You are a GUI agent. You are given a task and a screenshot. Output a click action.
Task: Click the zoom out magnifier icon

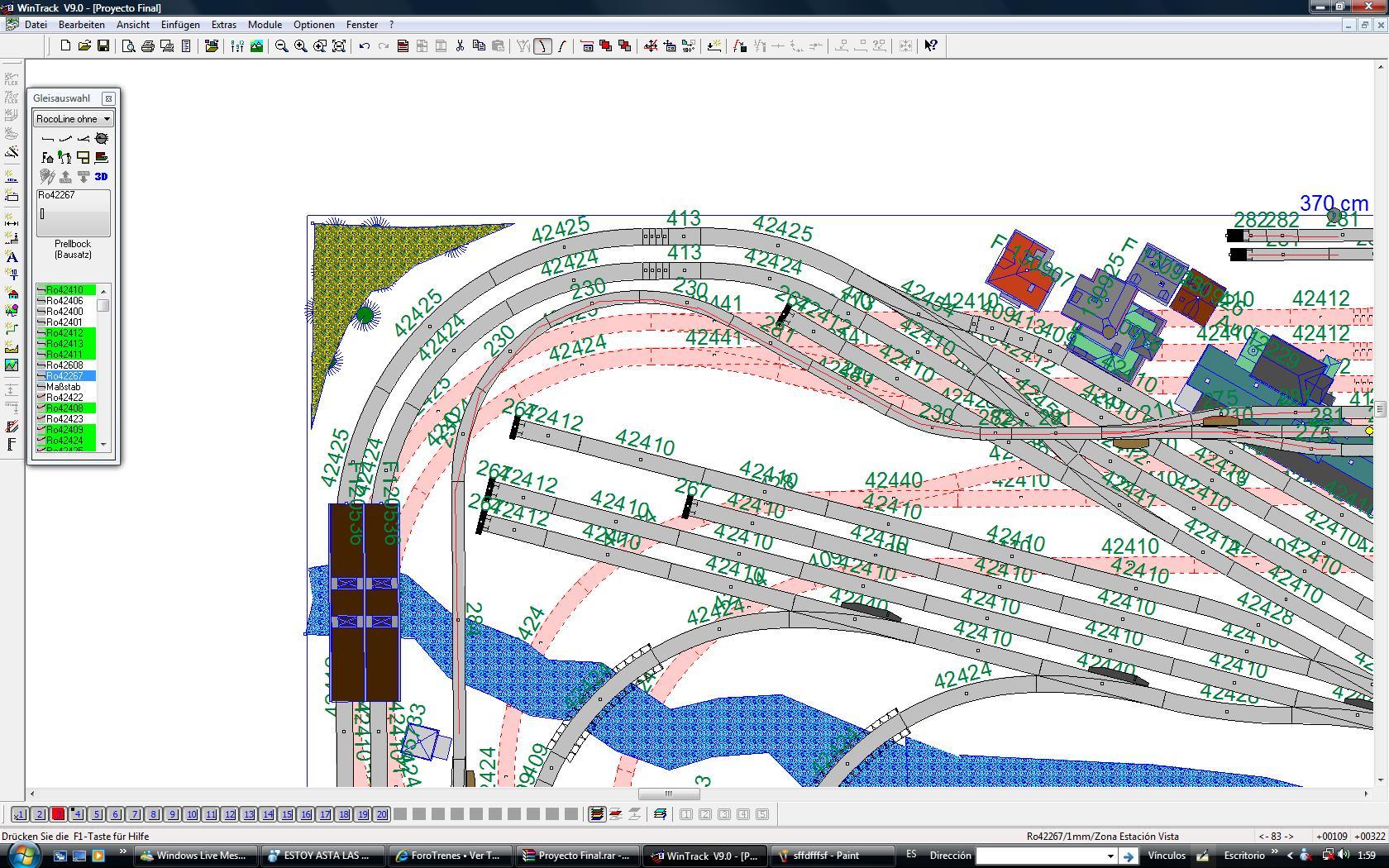[x=281, y=46]
